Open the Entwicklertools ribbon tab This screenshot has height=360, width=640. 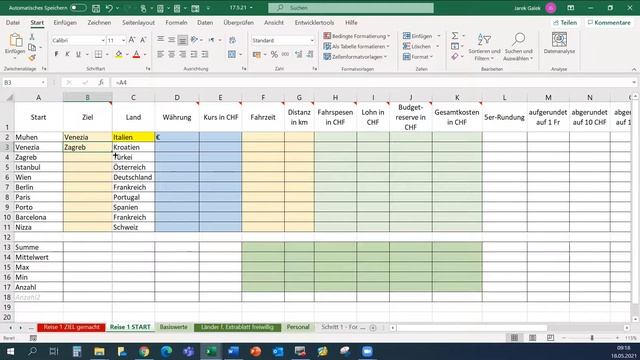pyautogui.click(x=314, y=22)
